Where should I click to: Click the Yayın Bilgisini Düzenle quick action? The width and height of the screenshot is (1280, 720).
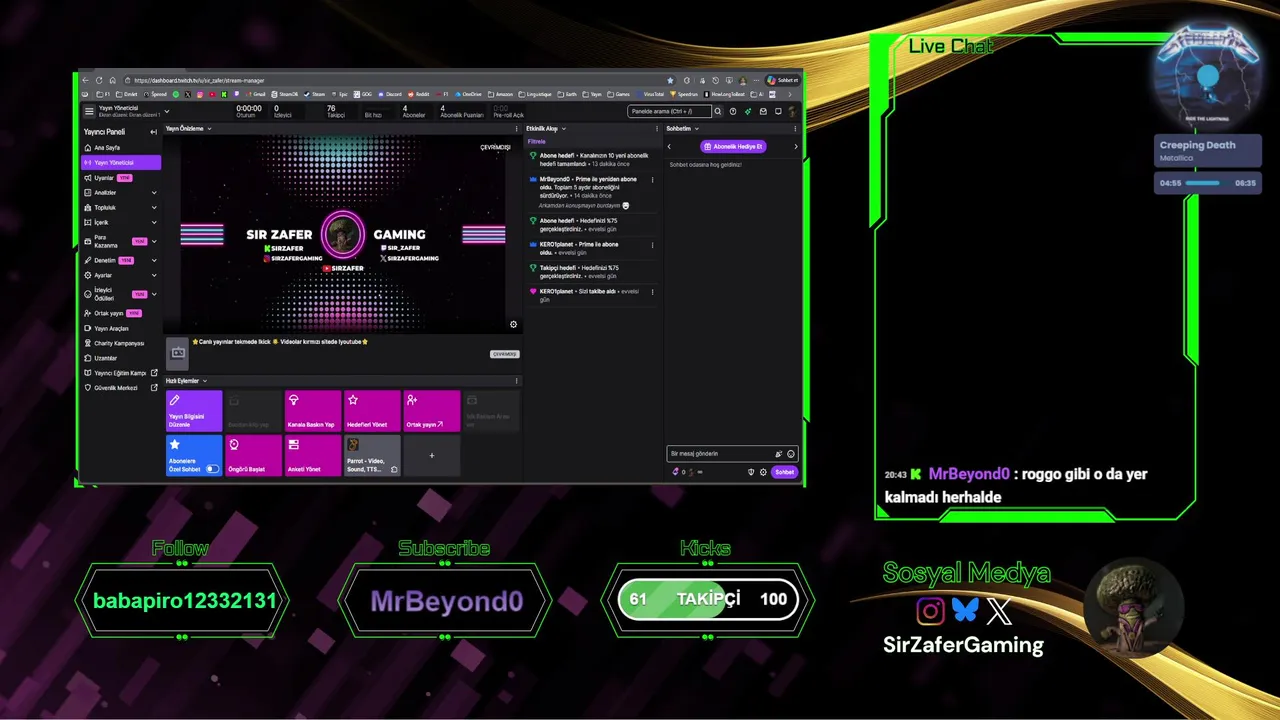click(194, 411)
